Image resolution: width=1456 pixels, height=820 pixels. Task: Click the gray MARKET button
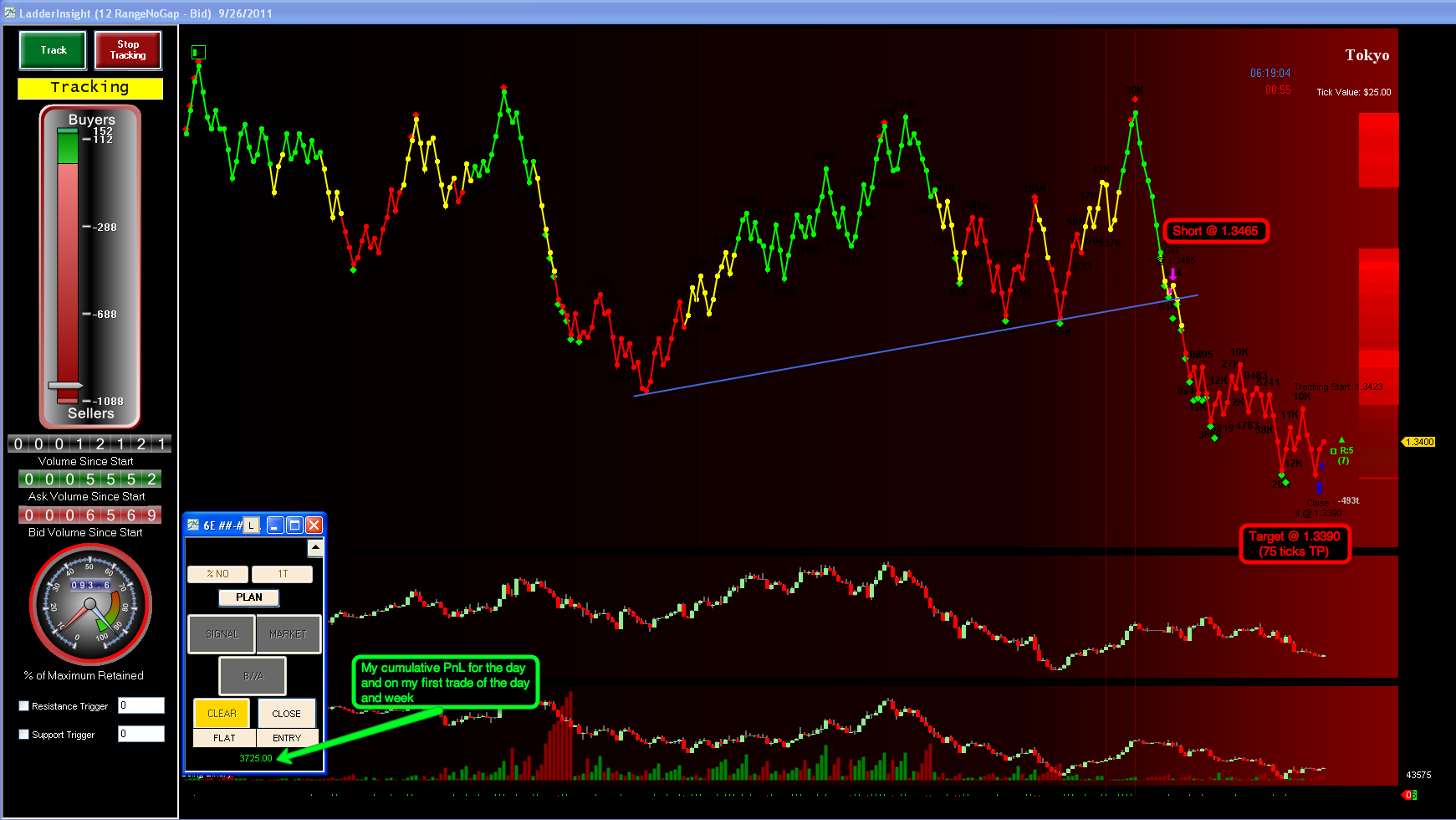288,634
